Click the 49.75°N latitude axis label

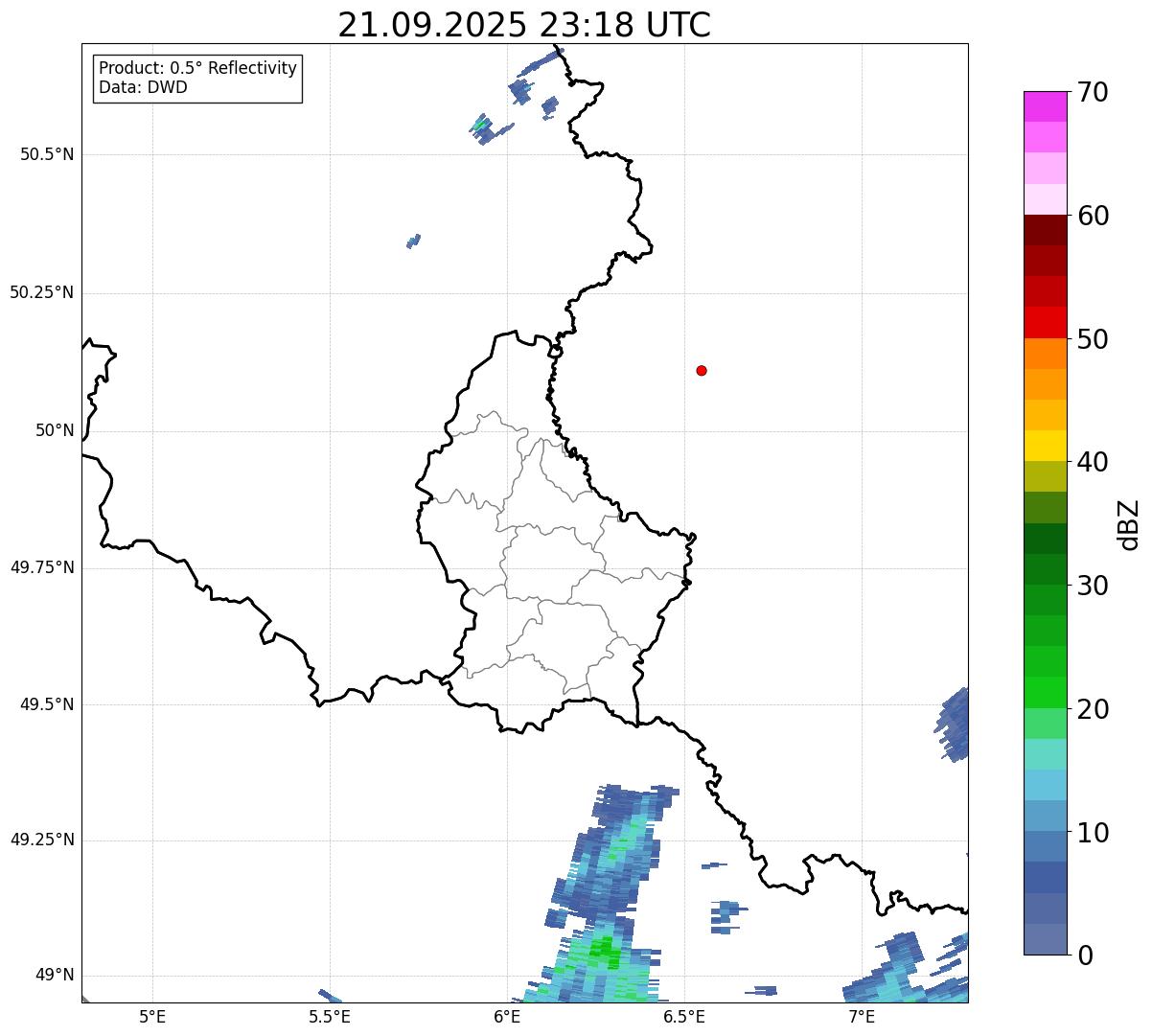42,567
